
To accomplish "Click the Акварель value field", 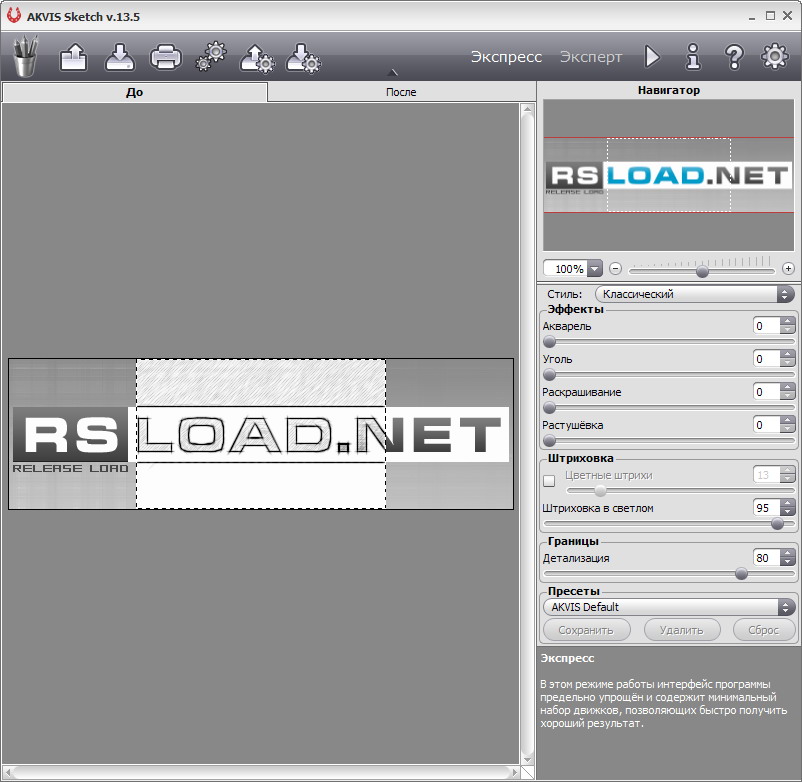I will 766,326.
